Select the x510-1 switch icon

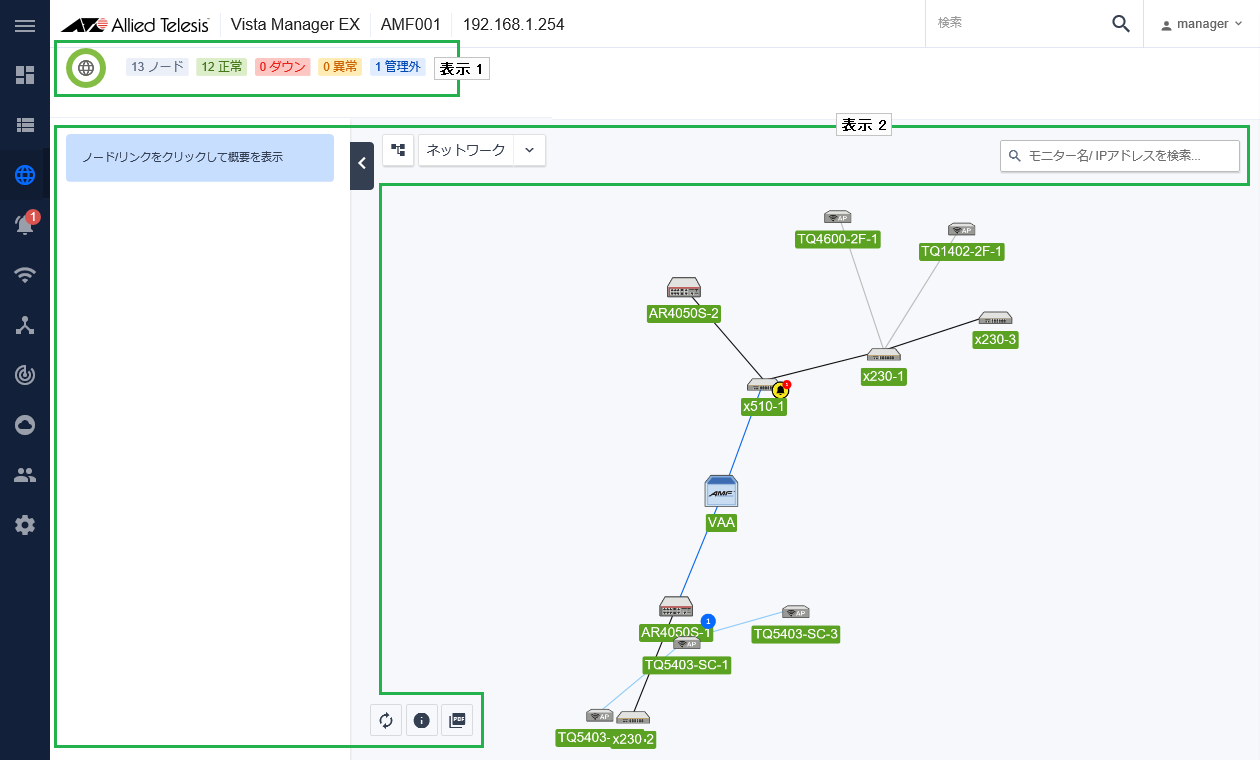tap(762, 386)
